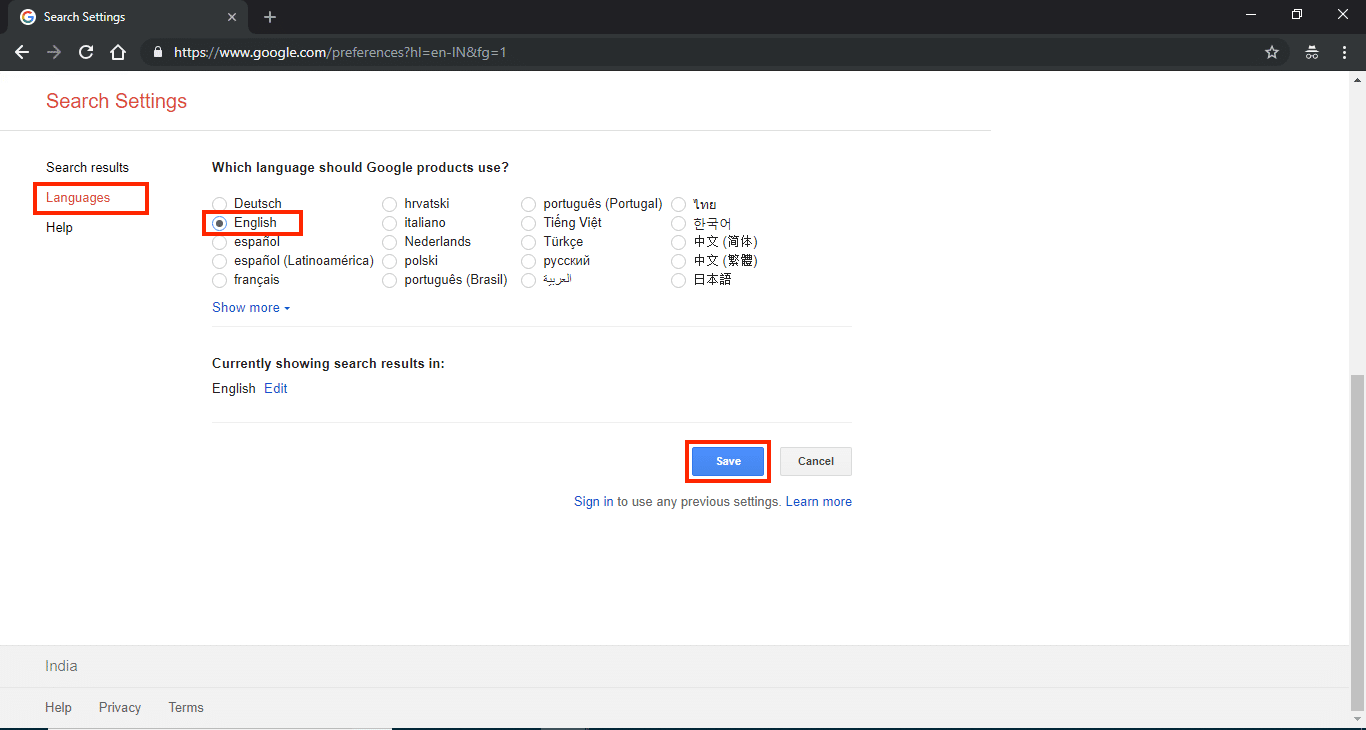Choose italiano as language
Screen dimensions: 1366x730
(x=390, y=223)
